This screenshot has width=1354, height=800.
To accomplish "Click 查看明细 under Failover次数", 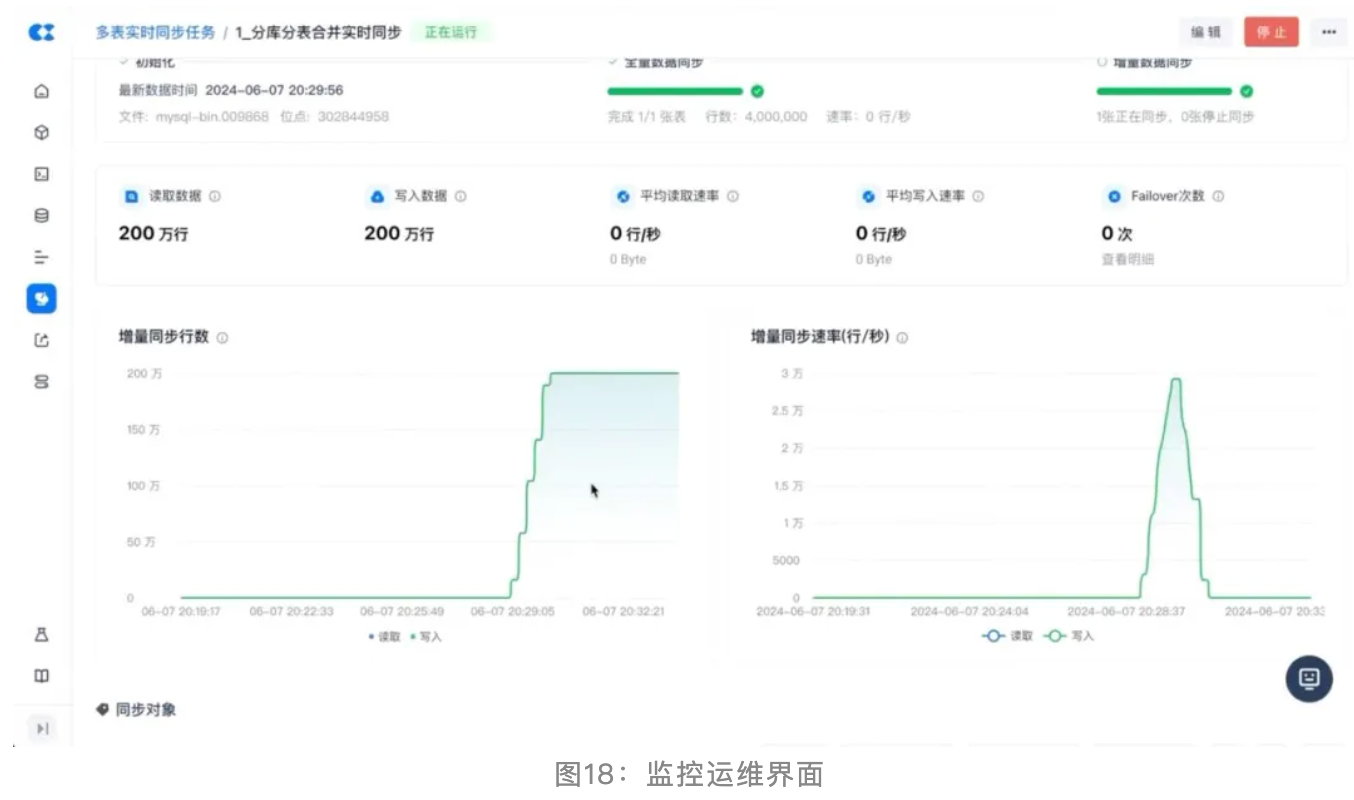I will [1127, 259].
